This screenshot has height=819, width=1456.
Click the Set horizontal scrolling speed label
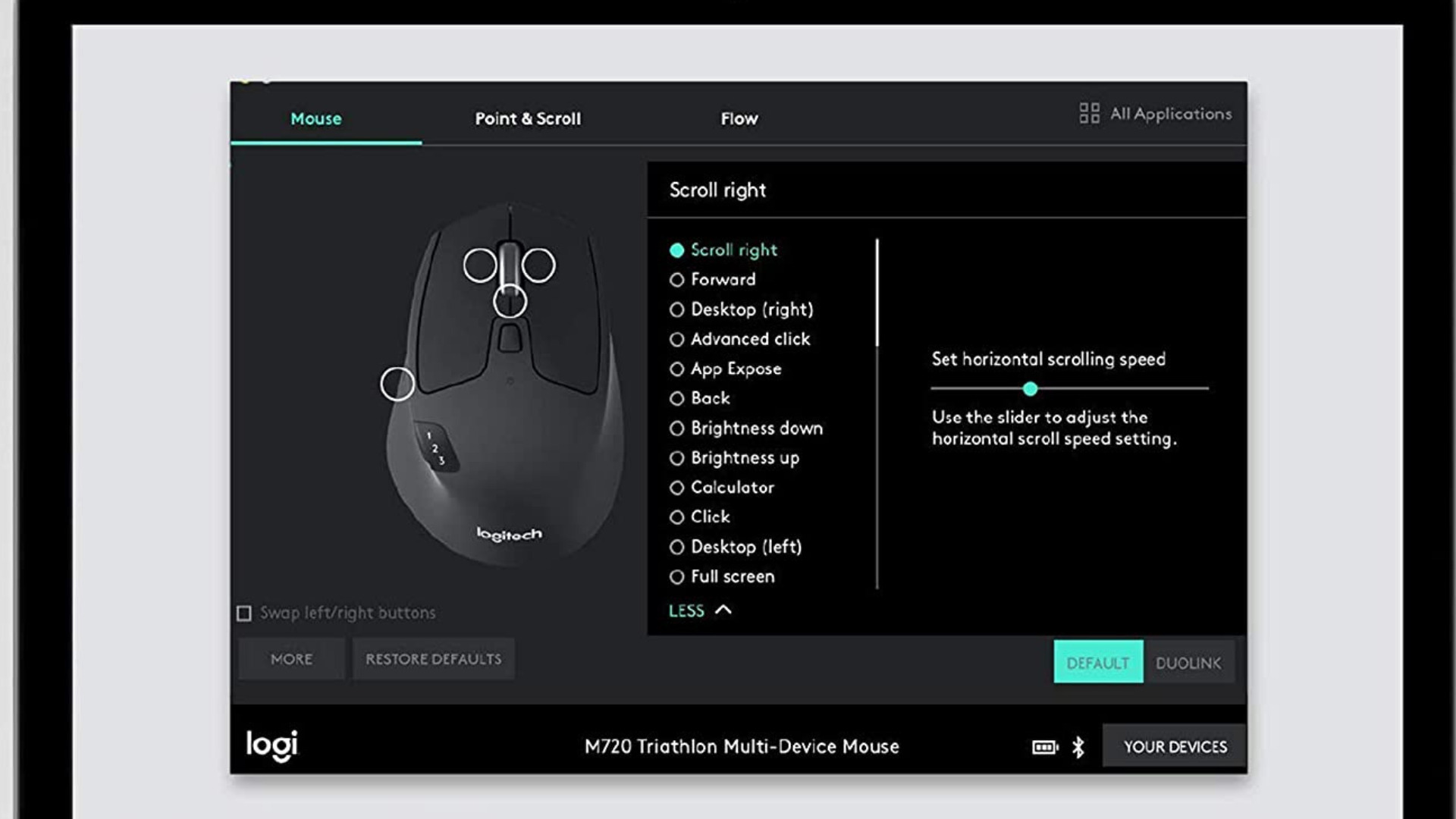coord(1048,359)
